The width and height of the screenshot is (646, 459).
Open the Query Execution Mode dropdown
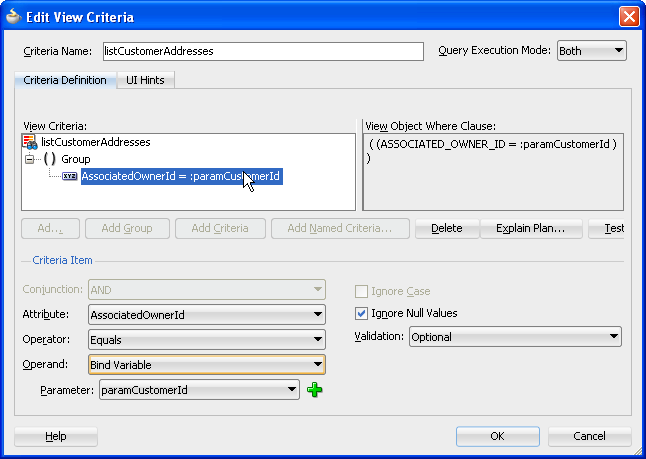coord(592,51)
